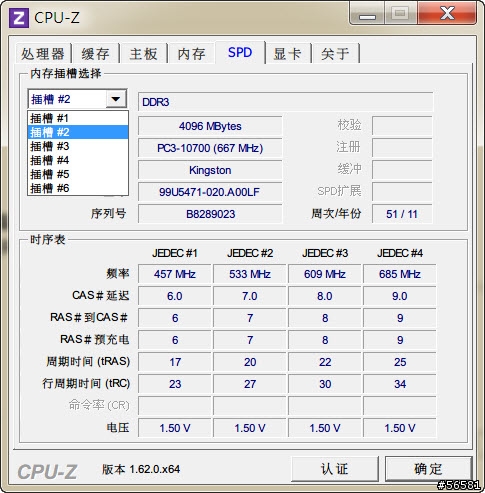Click the JEDEC #3 column header
Screen dimensions: 485x493
click(325, 253)
